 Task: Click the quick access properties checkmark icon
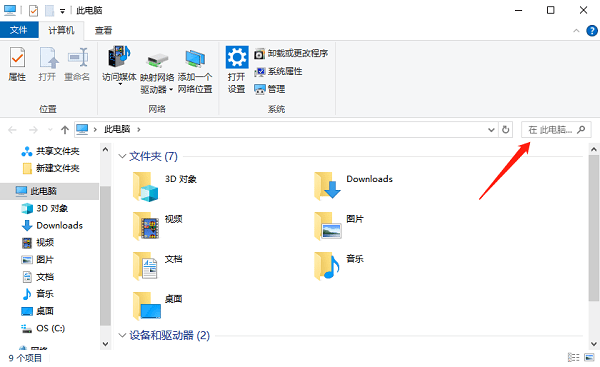click(x=34, y=11)
